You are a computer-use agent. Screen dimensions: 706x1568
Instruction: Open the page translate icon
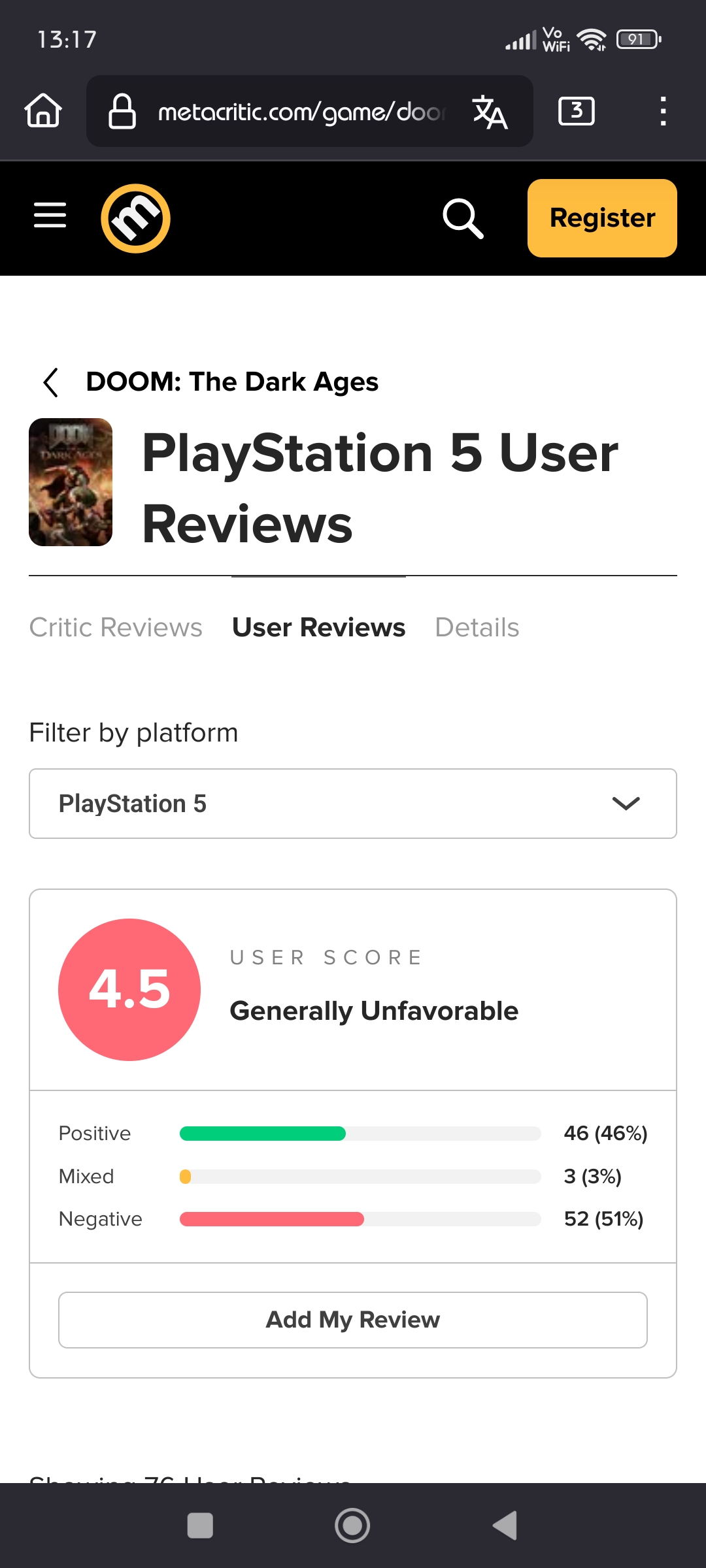click(x=490, y=112)
